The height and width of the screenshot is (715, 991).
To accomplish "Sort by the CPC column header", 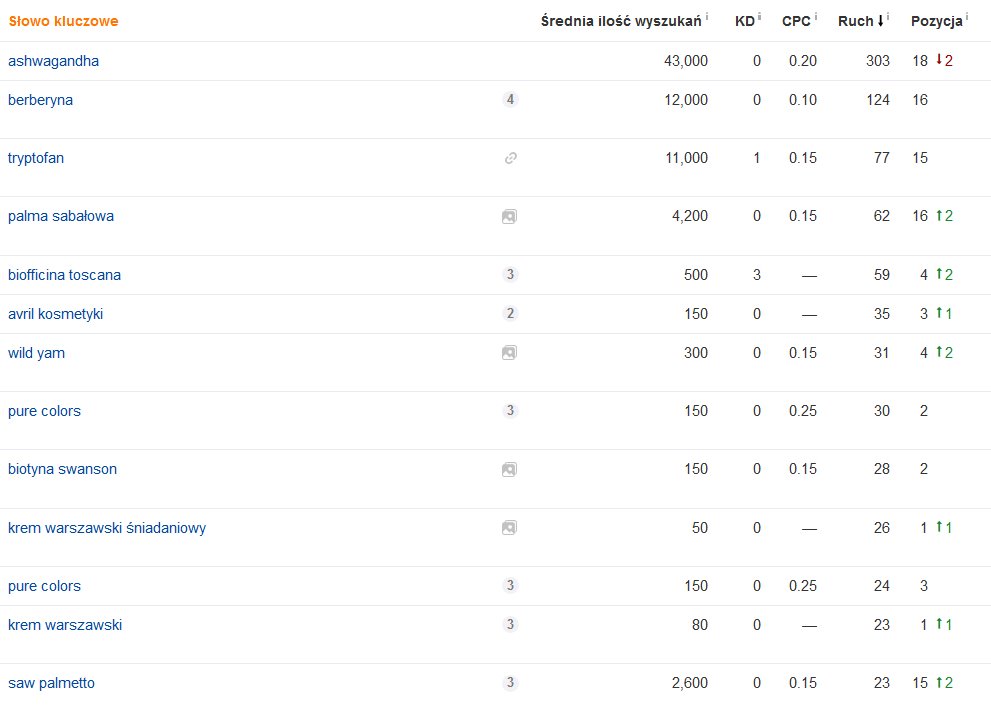I will (x=796, y=21).
